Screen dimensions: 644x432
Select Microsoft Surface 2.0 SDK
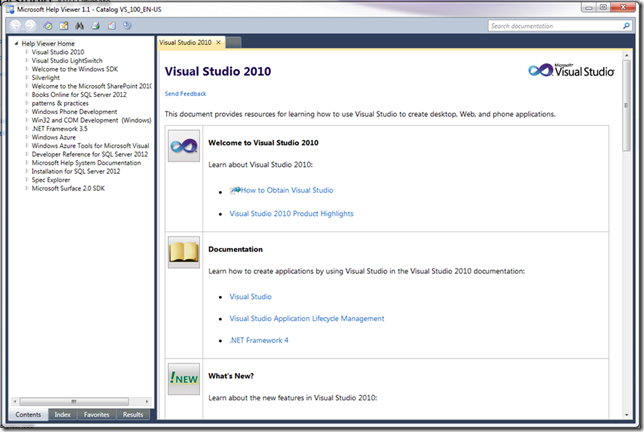[68, 188]
